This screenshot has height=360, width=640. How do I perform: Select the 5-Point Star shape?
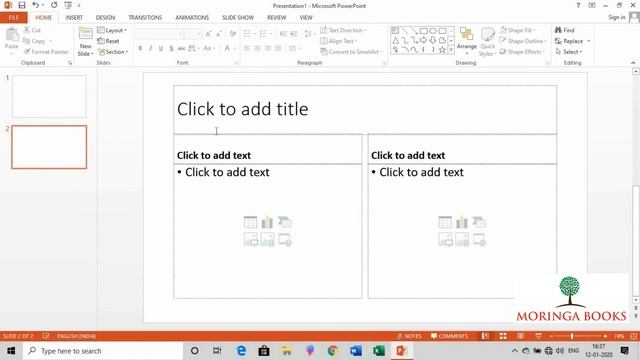coord(442,50)
